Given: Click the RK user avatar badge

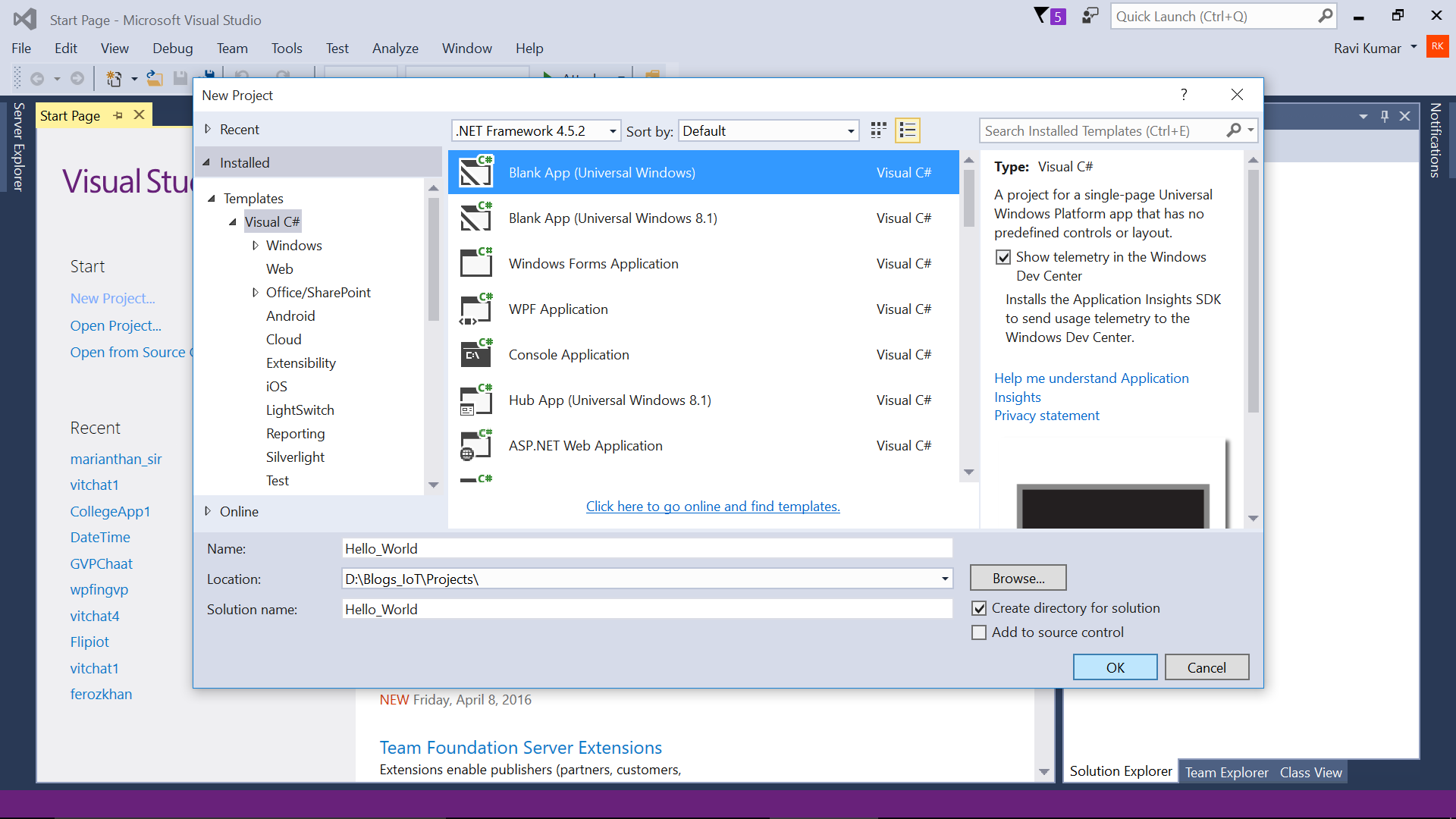Looking at the screenshot, I should (x=1437, y=46).
